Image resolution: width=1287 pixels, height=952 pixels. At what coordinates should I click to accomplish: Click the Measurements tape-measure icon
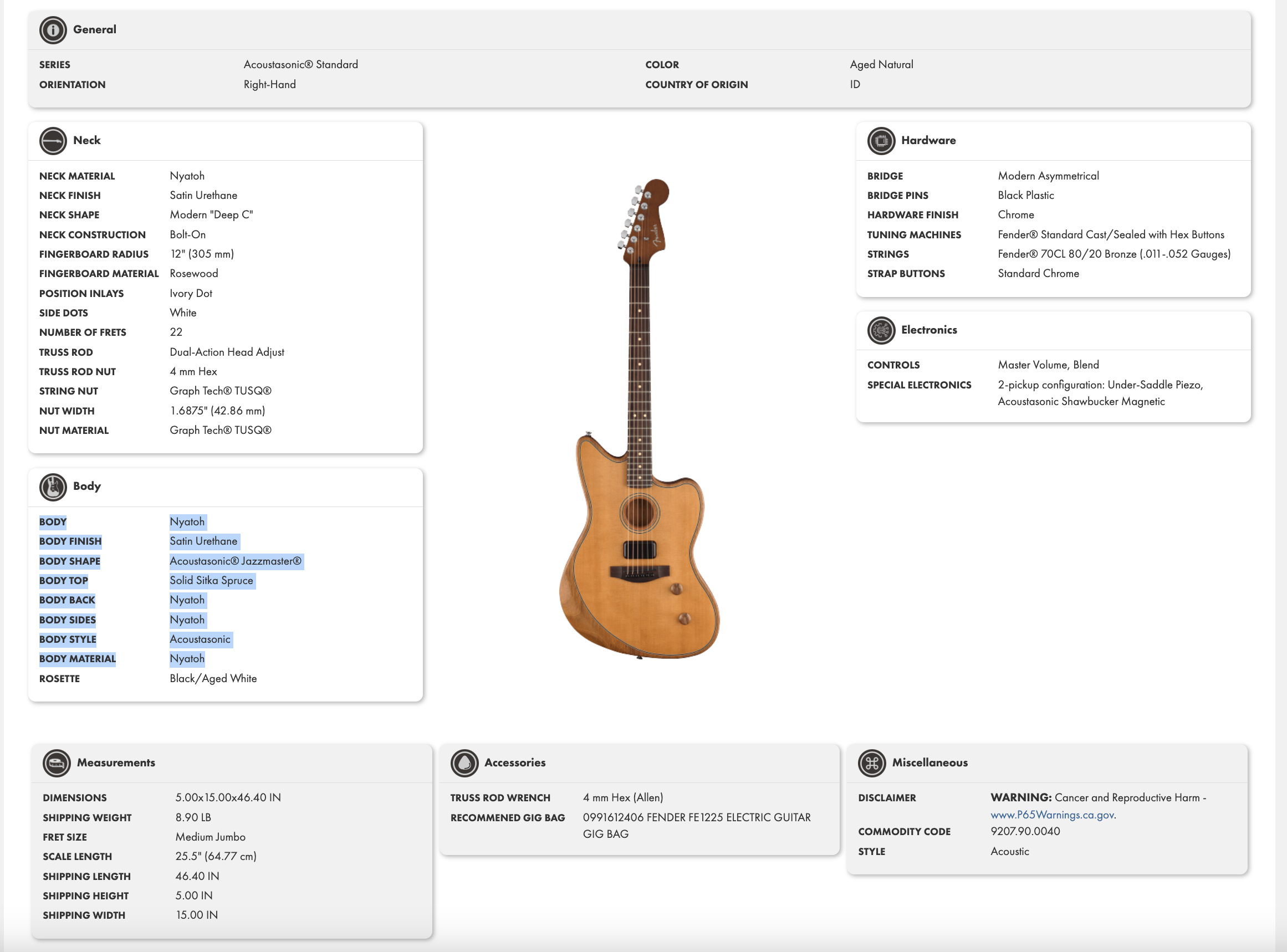coord(57,763)
